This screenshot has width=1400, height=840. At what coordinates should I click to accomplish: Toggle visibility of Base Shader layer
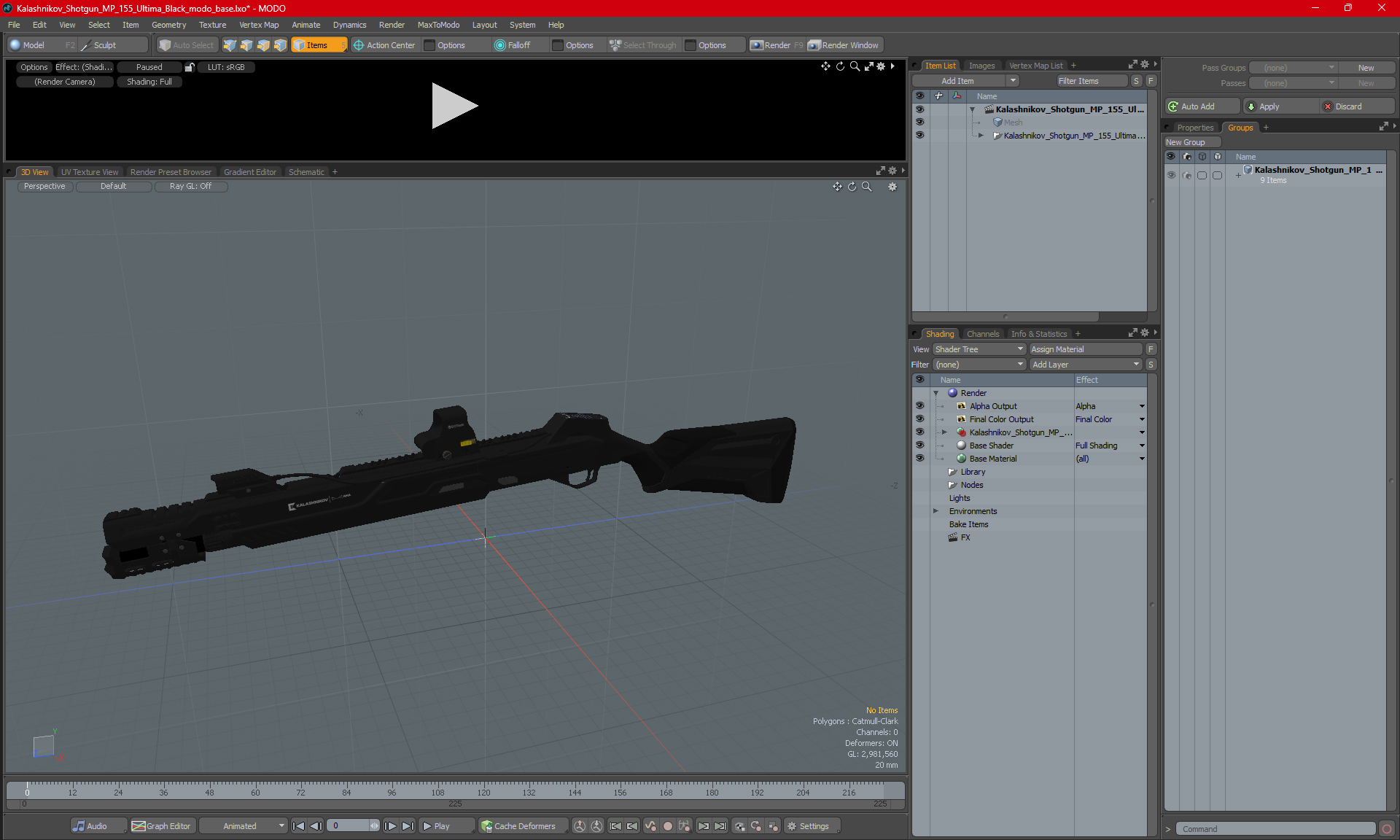[x=919, y=446]
